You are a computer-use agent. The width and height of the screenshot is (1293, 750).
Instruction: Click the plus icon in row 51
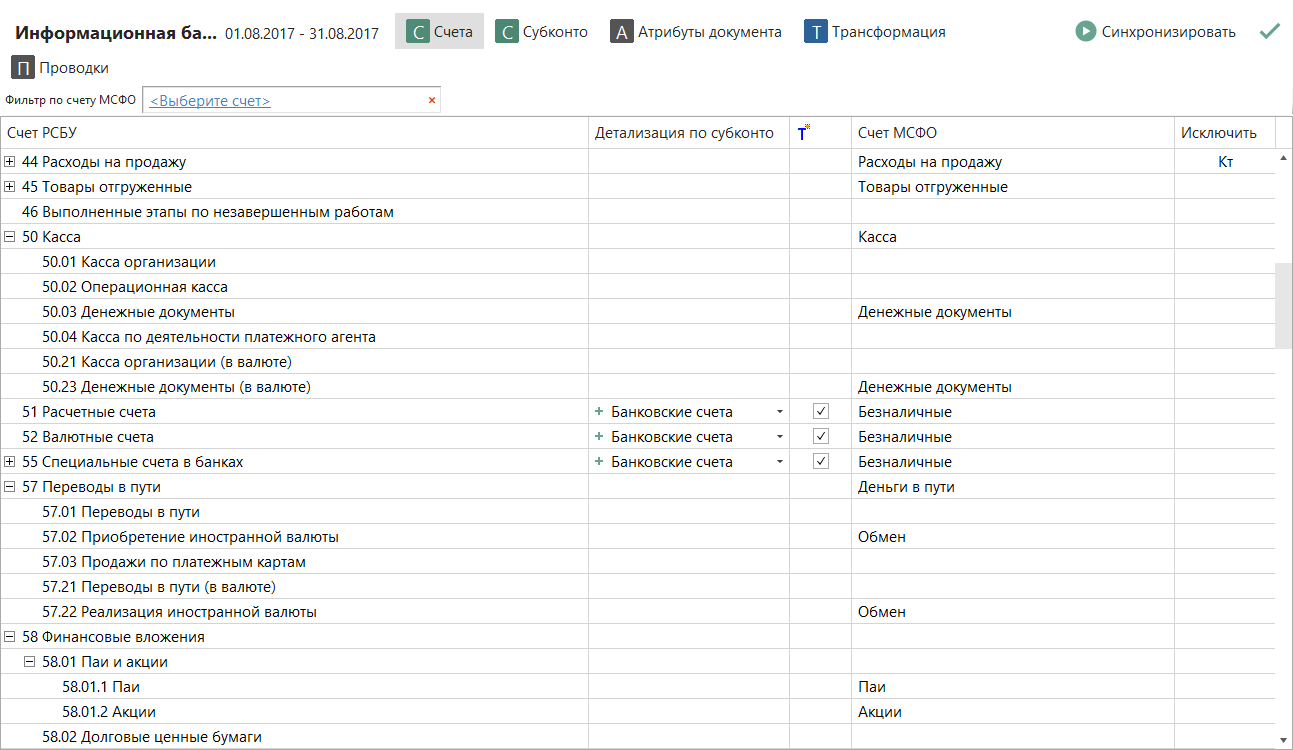[x=599, y=412]
